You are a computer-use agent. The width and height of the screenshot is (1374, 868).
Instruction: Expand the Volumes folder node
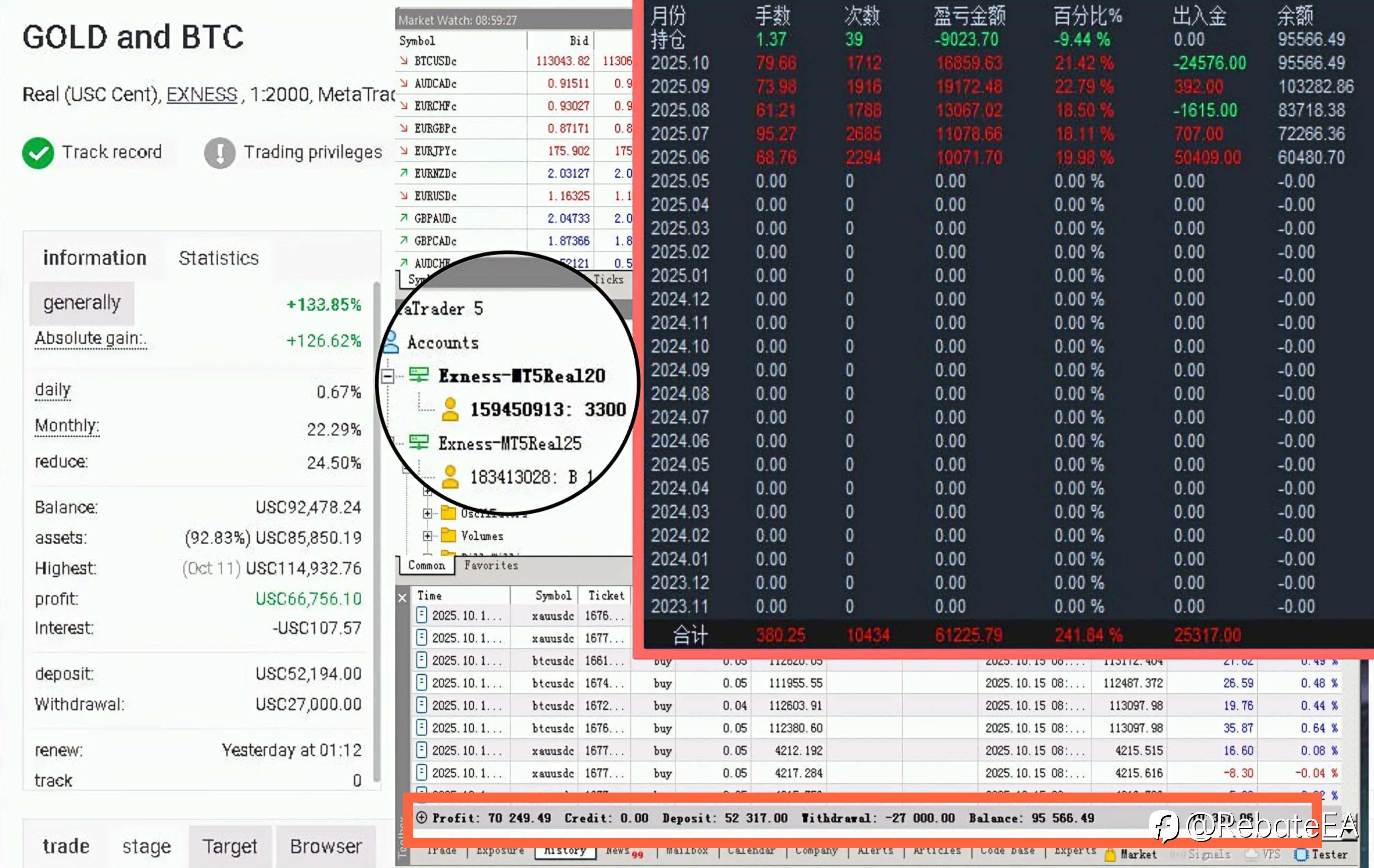[427, 536]
